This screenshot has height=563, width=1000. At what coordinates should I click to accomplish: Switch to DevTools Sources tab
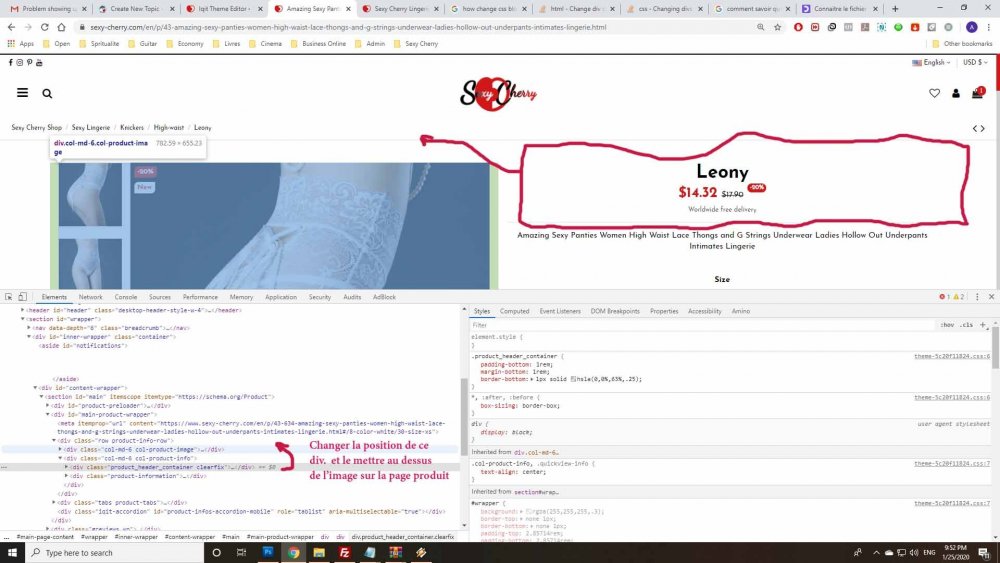[x=159, y=297]
